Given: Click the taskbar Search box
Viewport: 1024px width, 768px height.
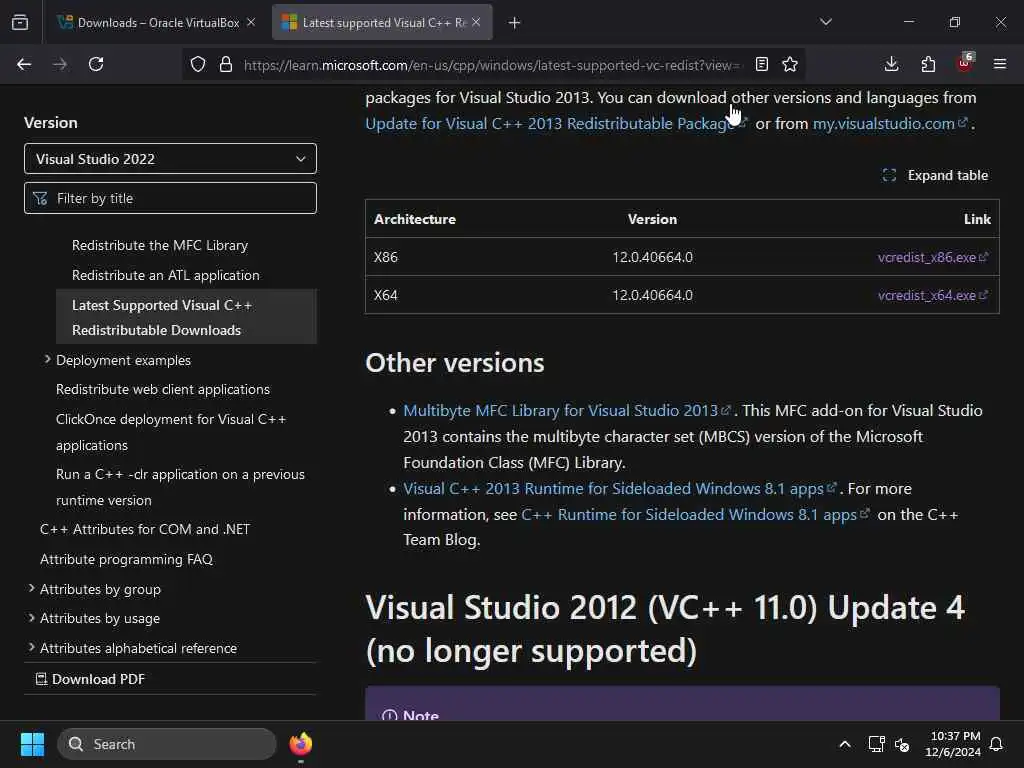Looking at the screenshot, I should (167, 744).
